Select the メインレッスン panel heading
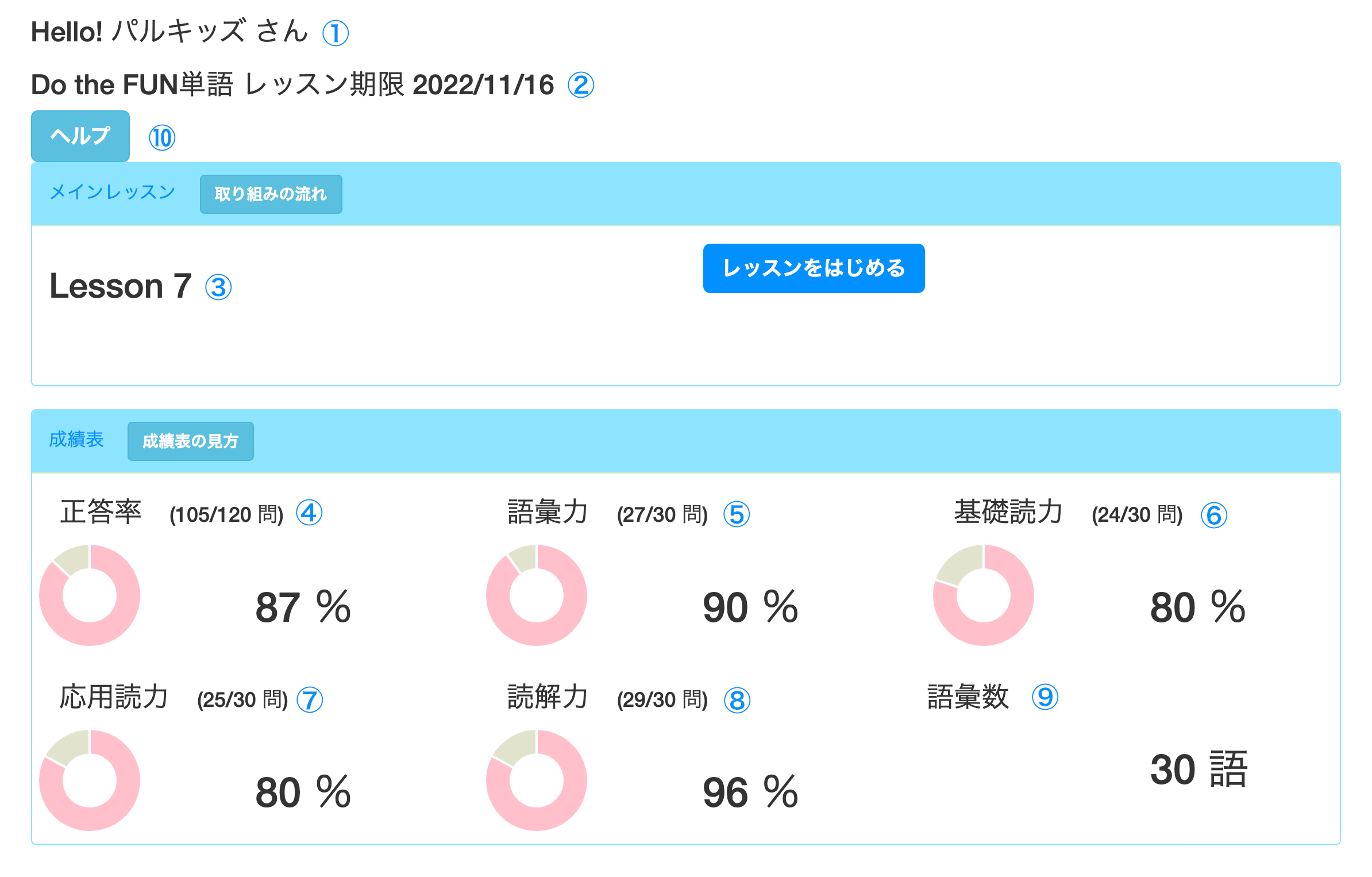Image resolution: width=1372 pixels, height=877 pixels. 113,192
